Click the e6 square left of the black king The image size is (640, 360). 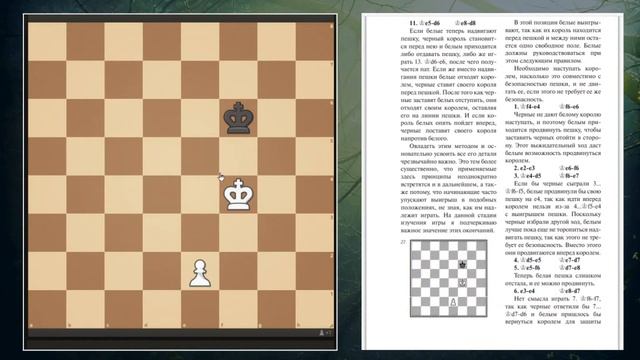pyautogui.click(x=200, y=118)
